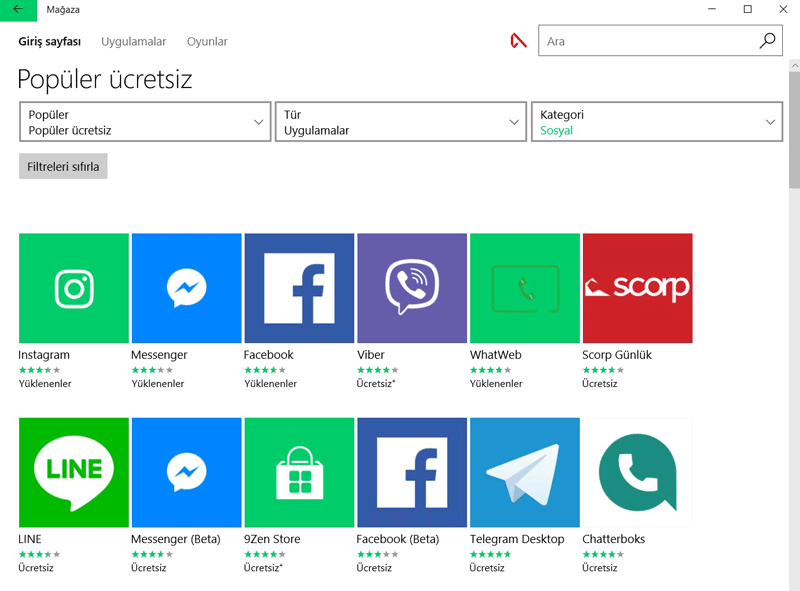Expand the Tür filter dropdown
The width and height of the screenshot is (800, 591).
point(401,122)
